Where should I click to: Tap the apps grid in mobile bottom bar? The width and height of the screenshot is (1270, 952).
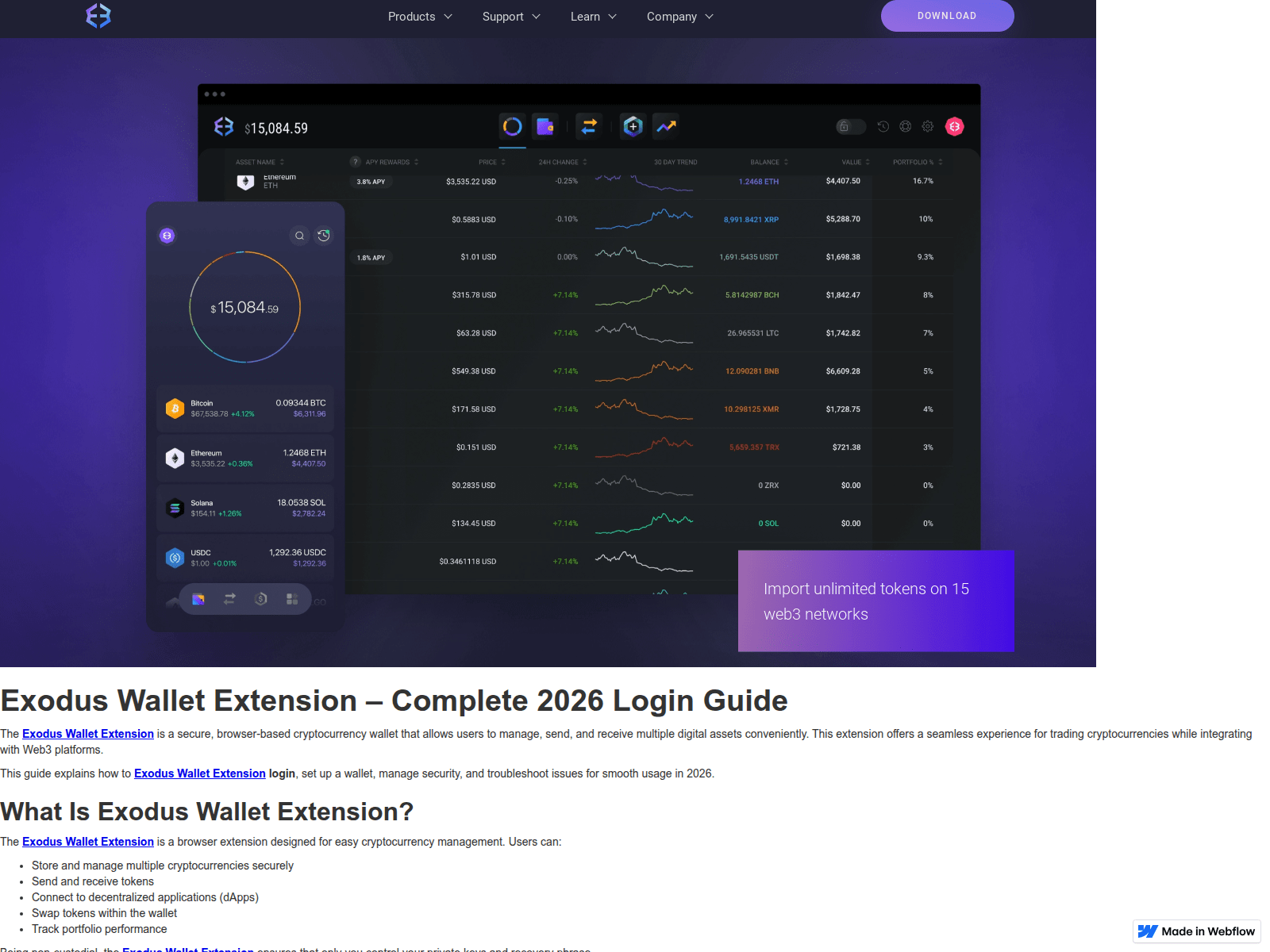coord(292,599)
